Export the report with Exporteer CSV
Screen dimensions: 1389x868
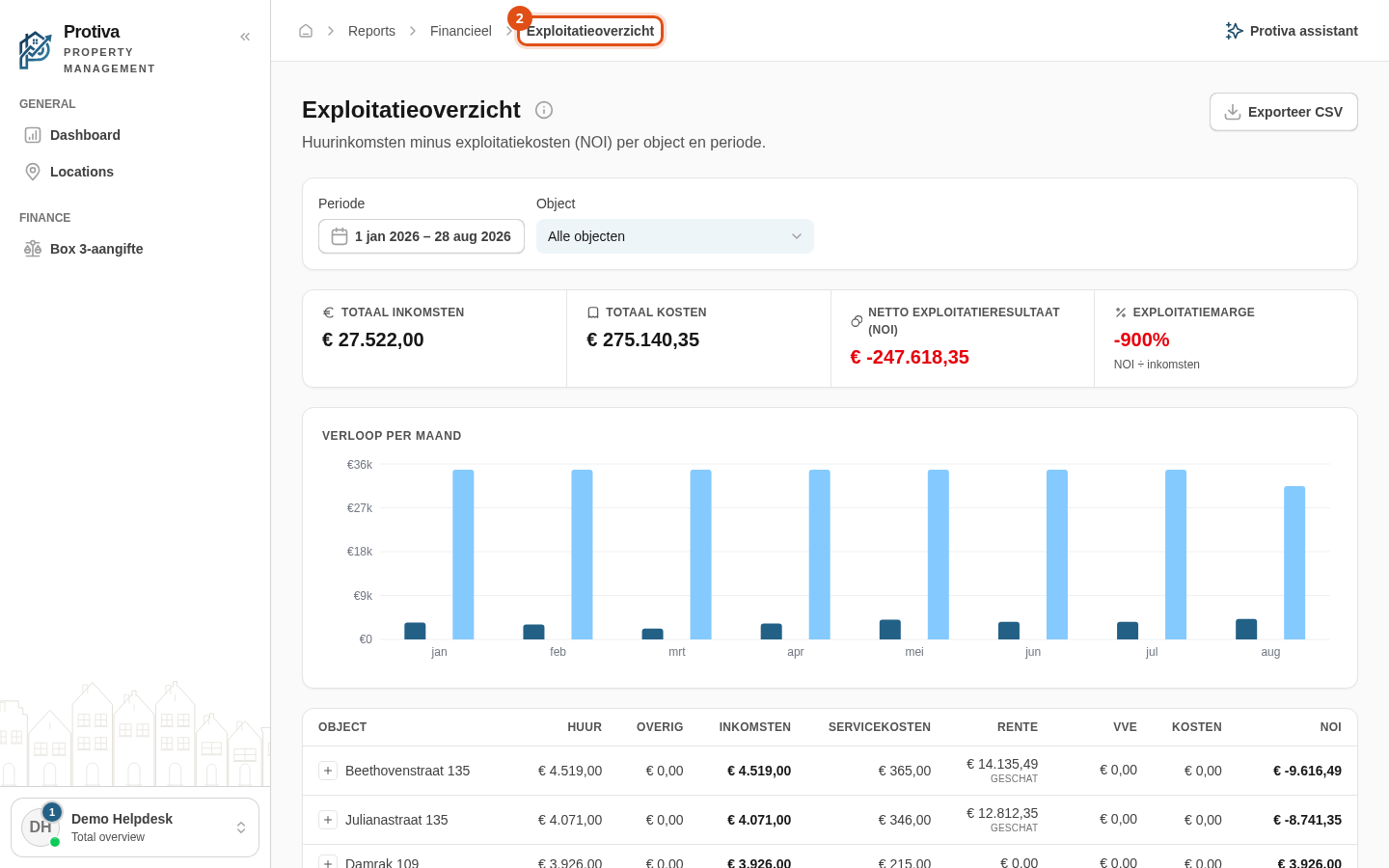1284,112
